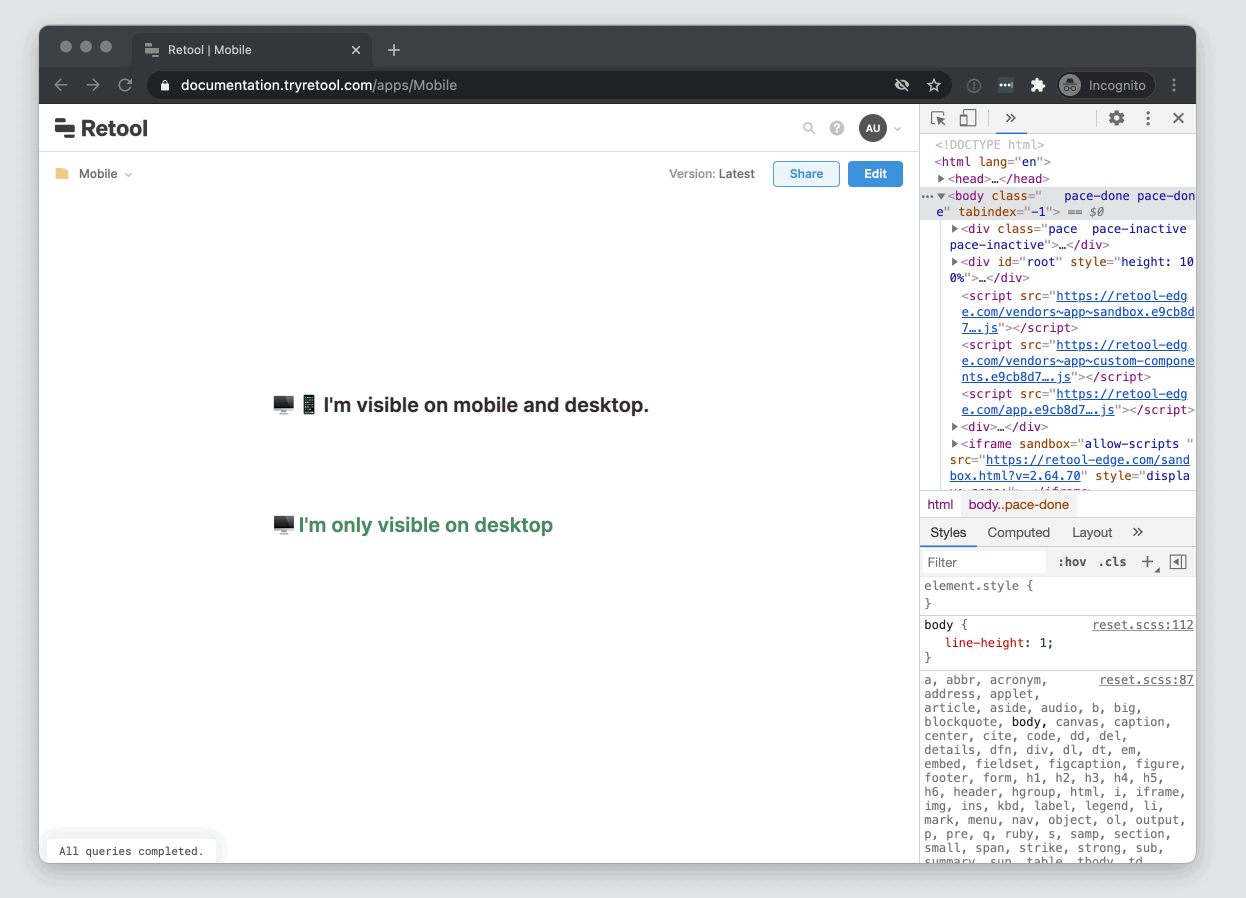Screen dimensions: 1246x898
Task: Show more style pane tabs
Action: tap(1137, 532)
